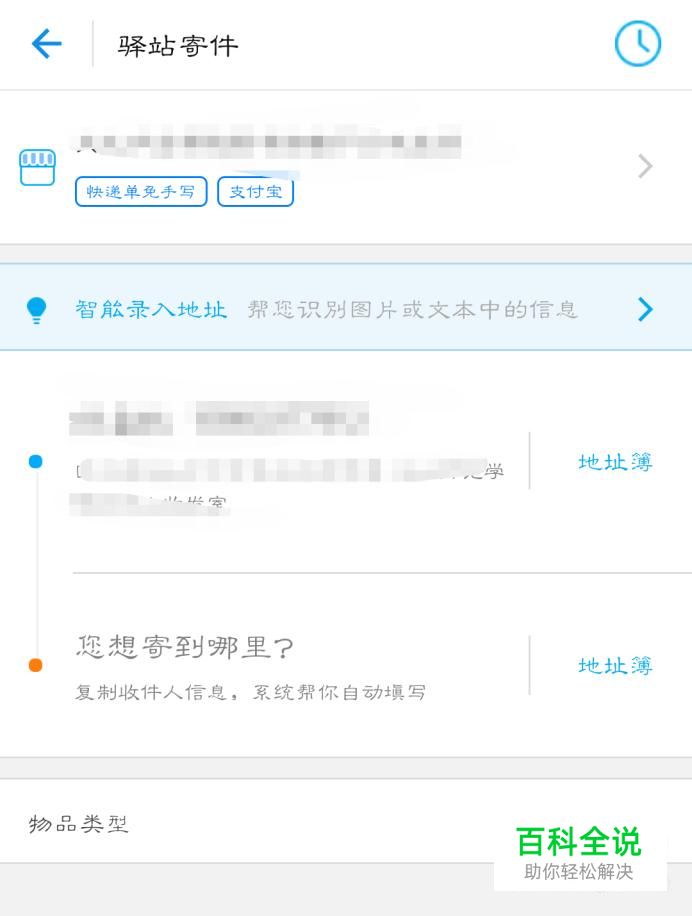The height and width of the screenshot is (916, 692).
Task: Tap the 驿站寄件 page title
Action: coord(178,46)
